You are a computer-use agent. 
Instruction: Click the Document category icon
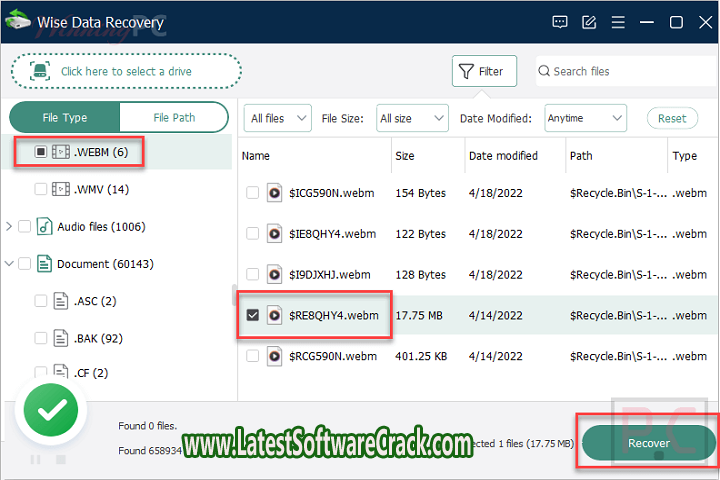(44, 264)
